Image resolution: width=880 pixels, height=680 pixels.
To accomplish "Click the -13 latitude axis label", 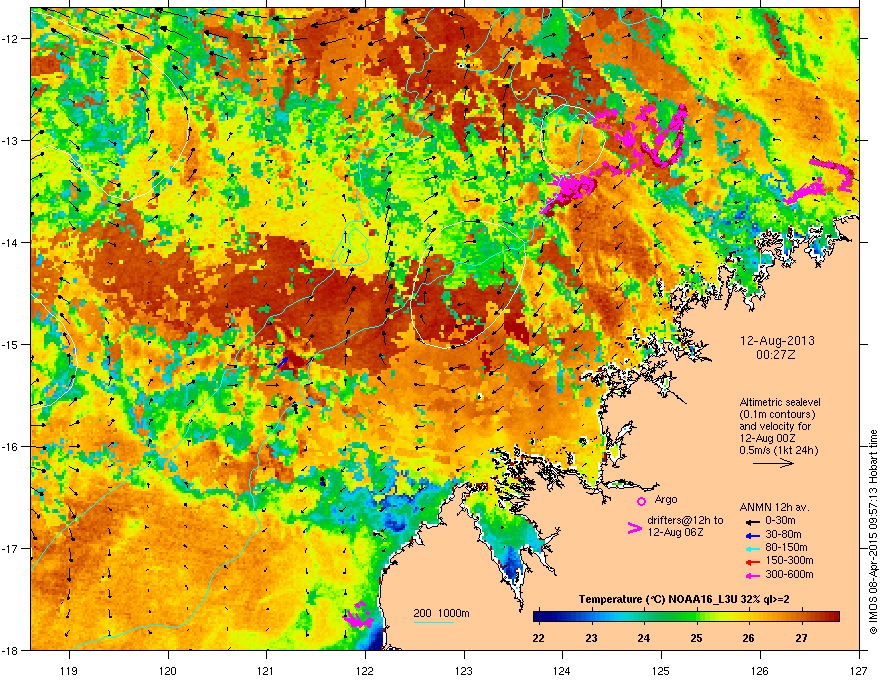I will (x=11, y=140).
